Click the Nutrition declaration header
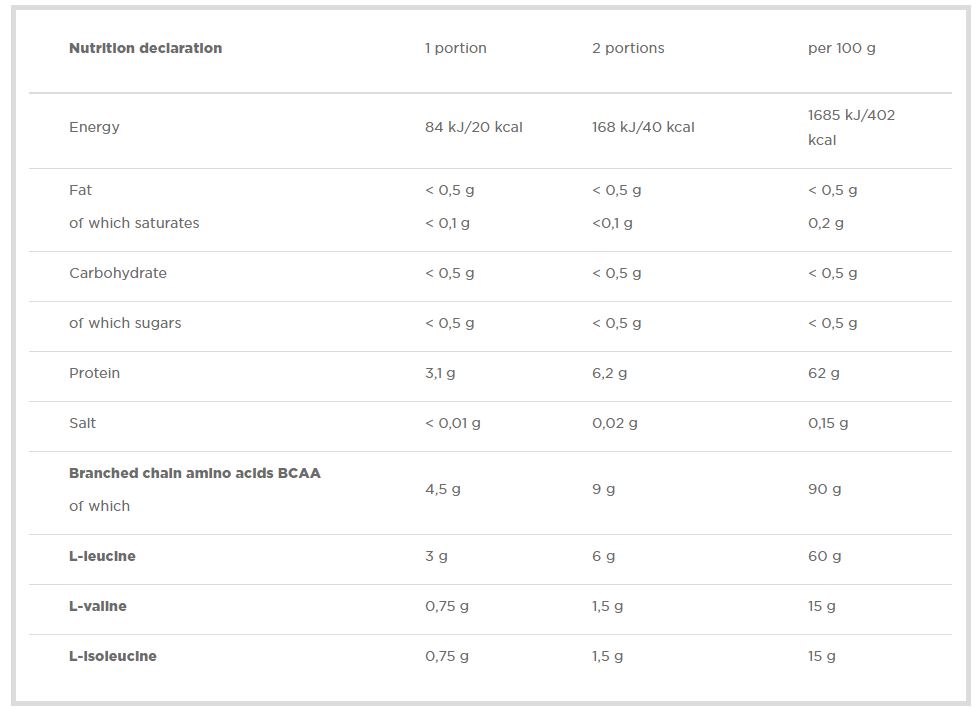Image resolution: width=979 pixels, height=707 pixels. pos(145,48)
